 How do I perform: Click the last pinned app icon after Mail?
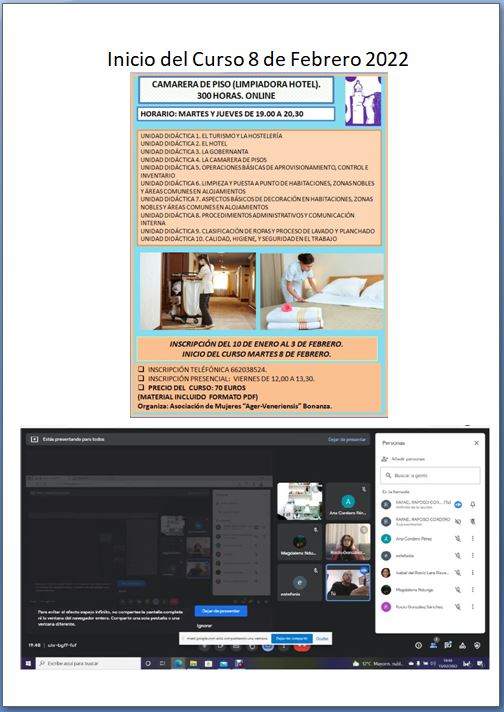[239, 663]
